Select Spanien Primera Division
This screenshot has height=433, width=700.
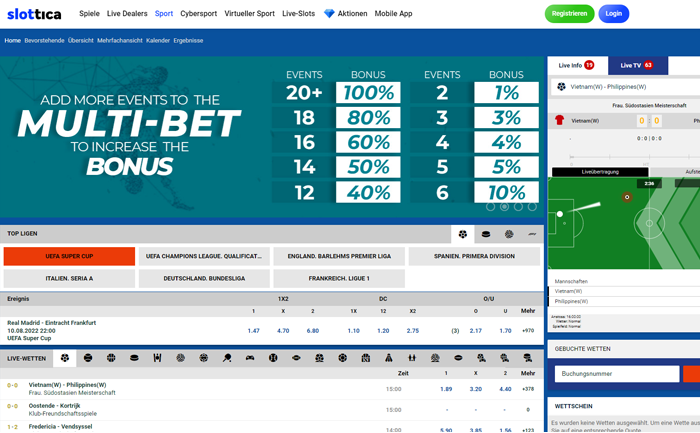coord(474,256)
